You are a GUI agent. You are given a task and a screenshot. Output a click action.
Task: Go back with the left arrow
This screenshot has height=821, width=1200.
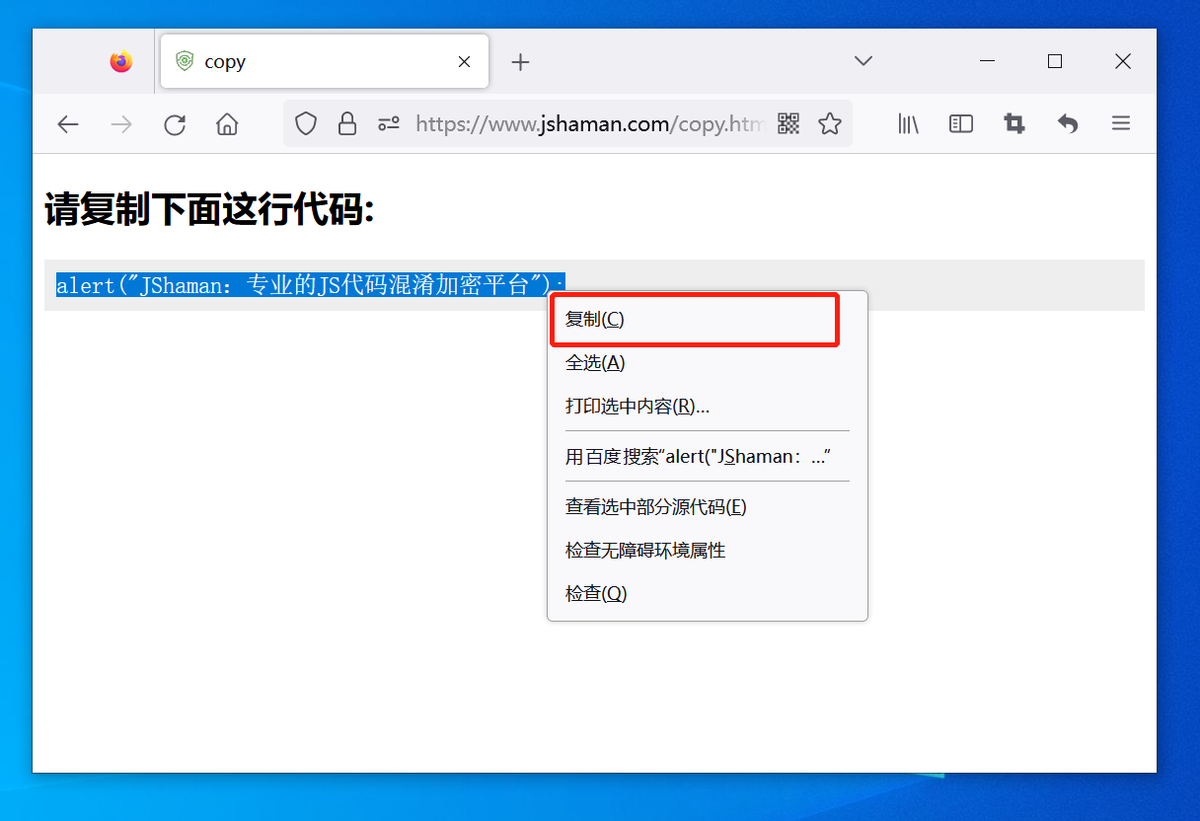click(67, 124)
